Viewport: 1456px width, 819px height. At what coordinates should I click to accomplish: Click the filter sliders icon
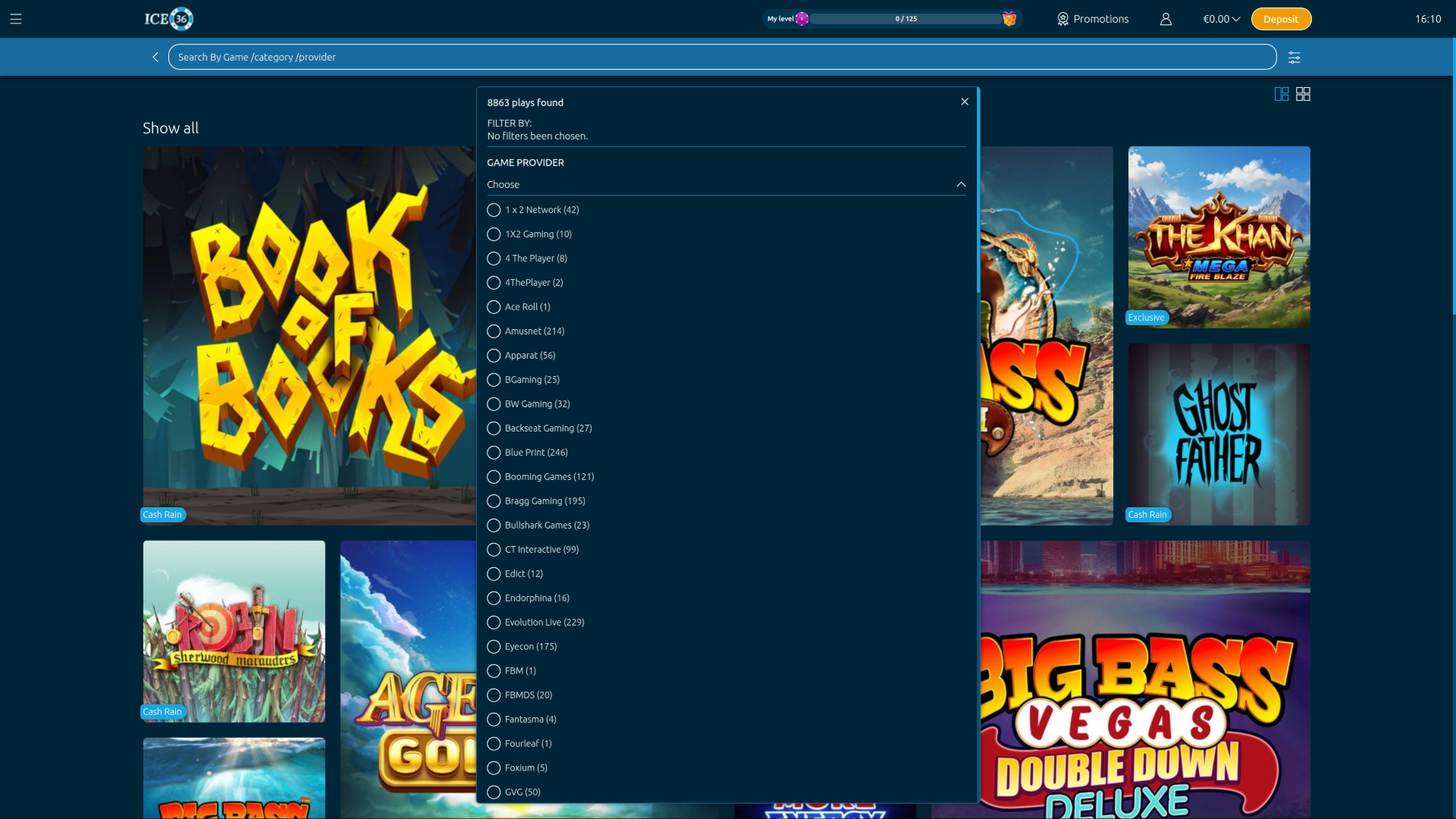click(1294, 58)
